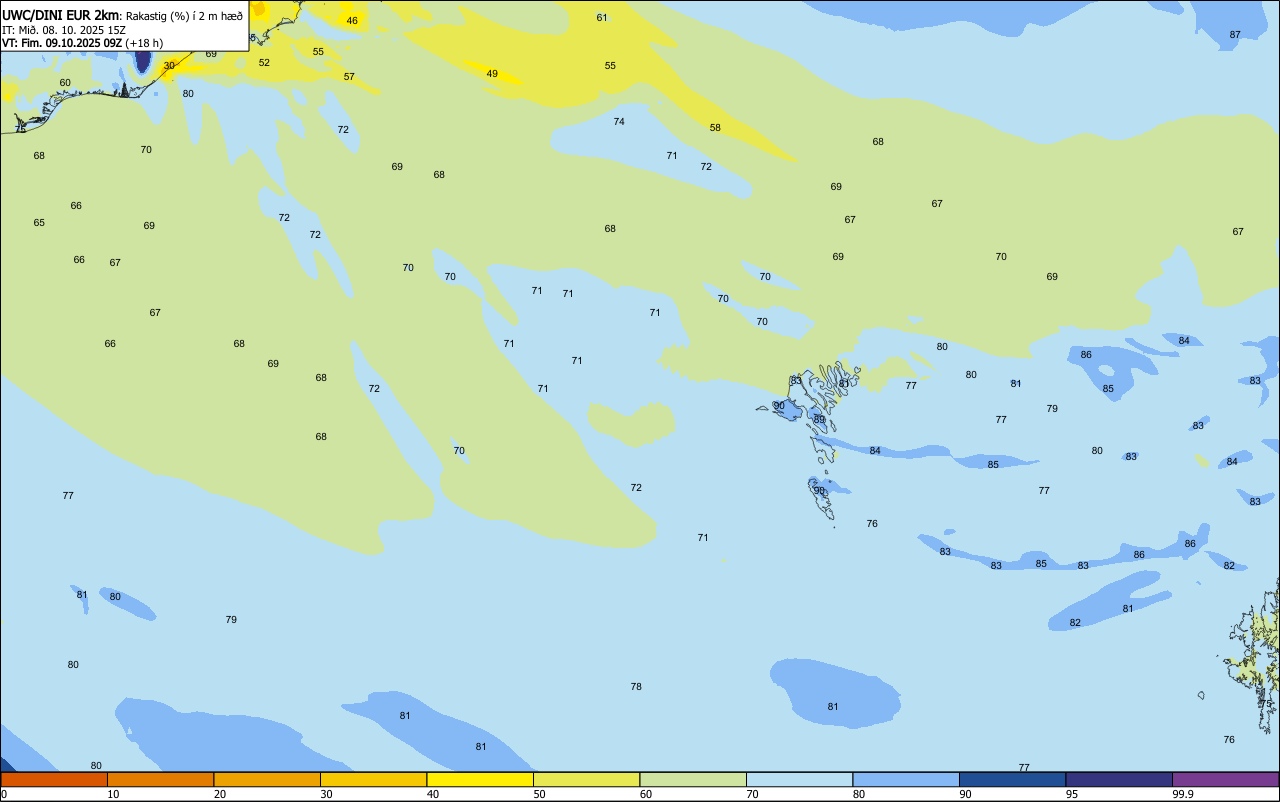Click the map value "74"
The image size is (1280, 802).
(619, 121)
